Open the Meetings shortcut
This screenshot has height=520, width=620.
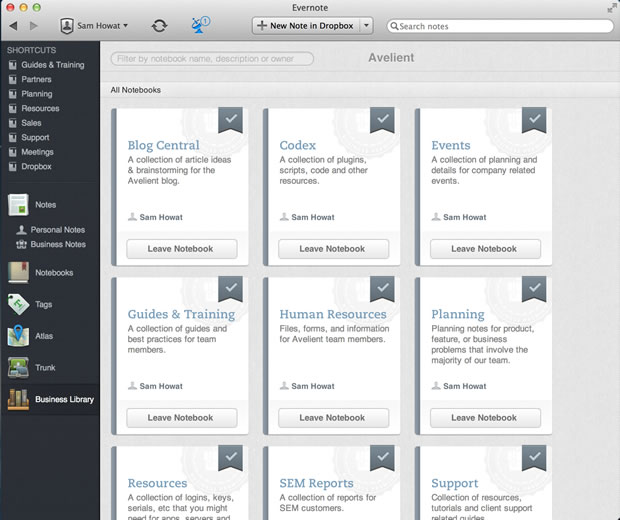(x=37, y=152)
